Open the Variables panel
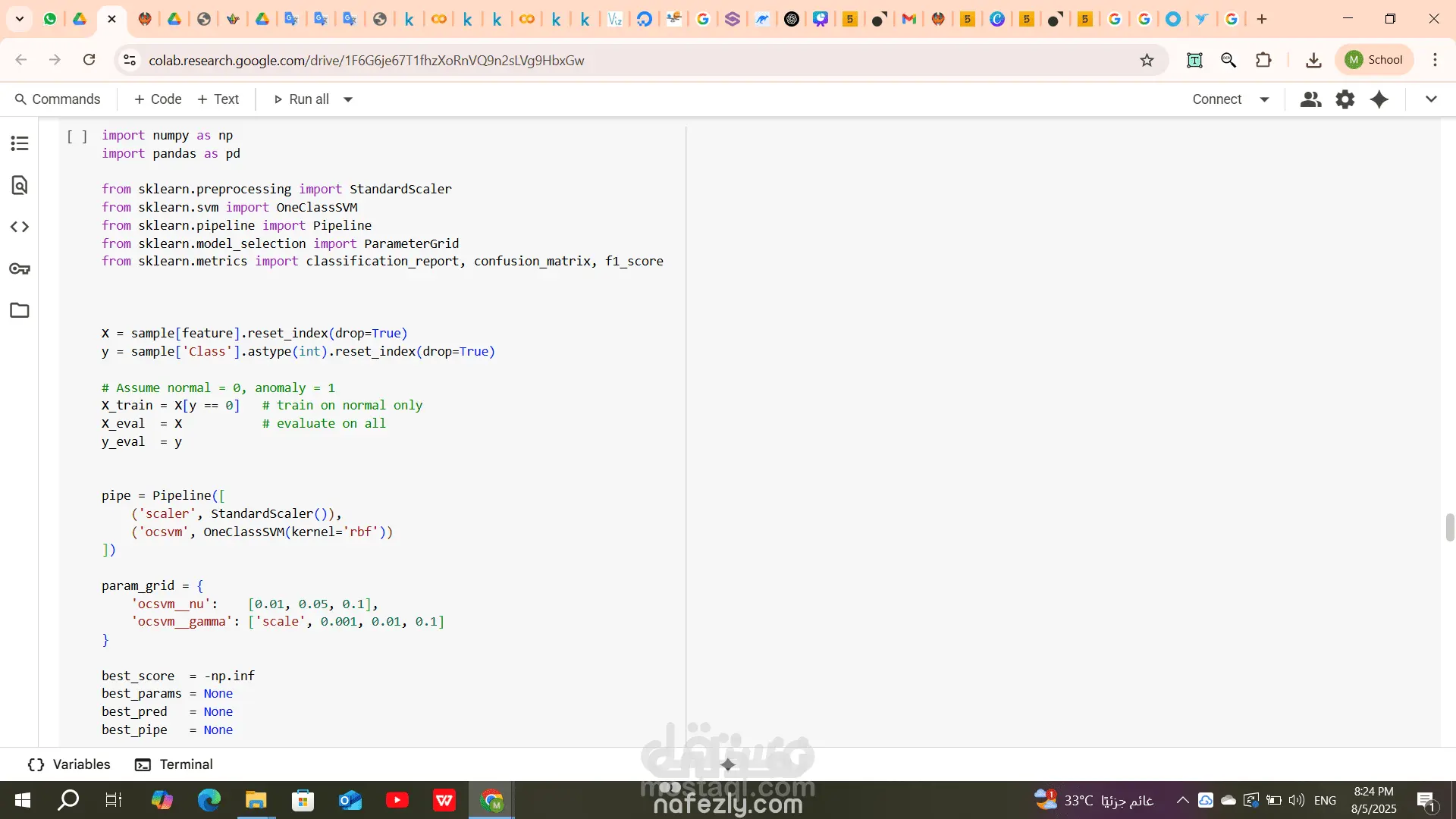This screenshot has width=1456, height=819. point(69,764)
